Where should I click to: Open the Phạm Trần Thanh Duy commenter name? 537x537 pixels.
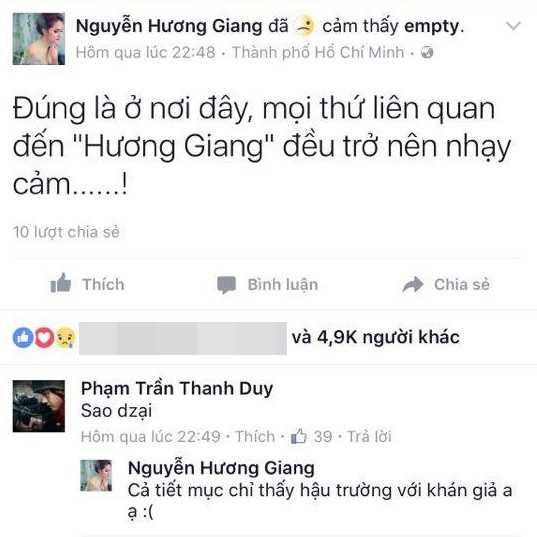[x=177, y=389]
